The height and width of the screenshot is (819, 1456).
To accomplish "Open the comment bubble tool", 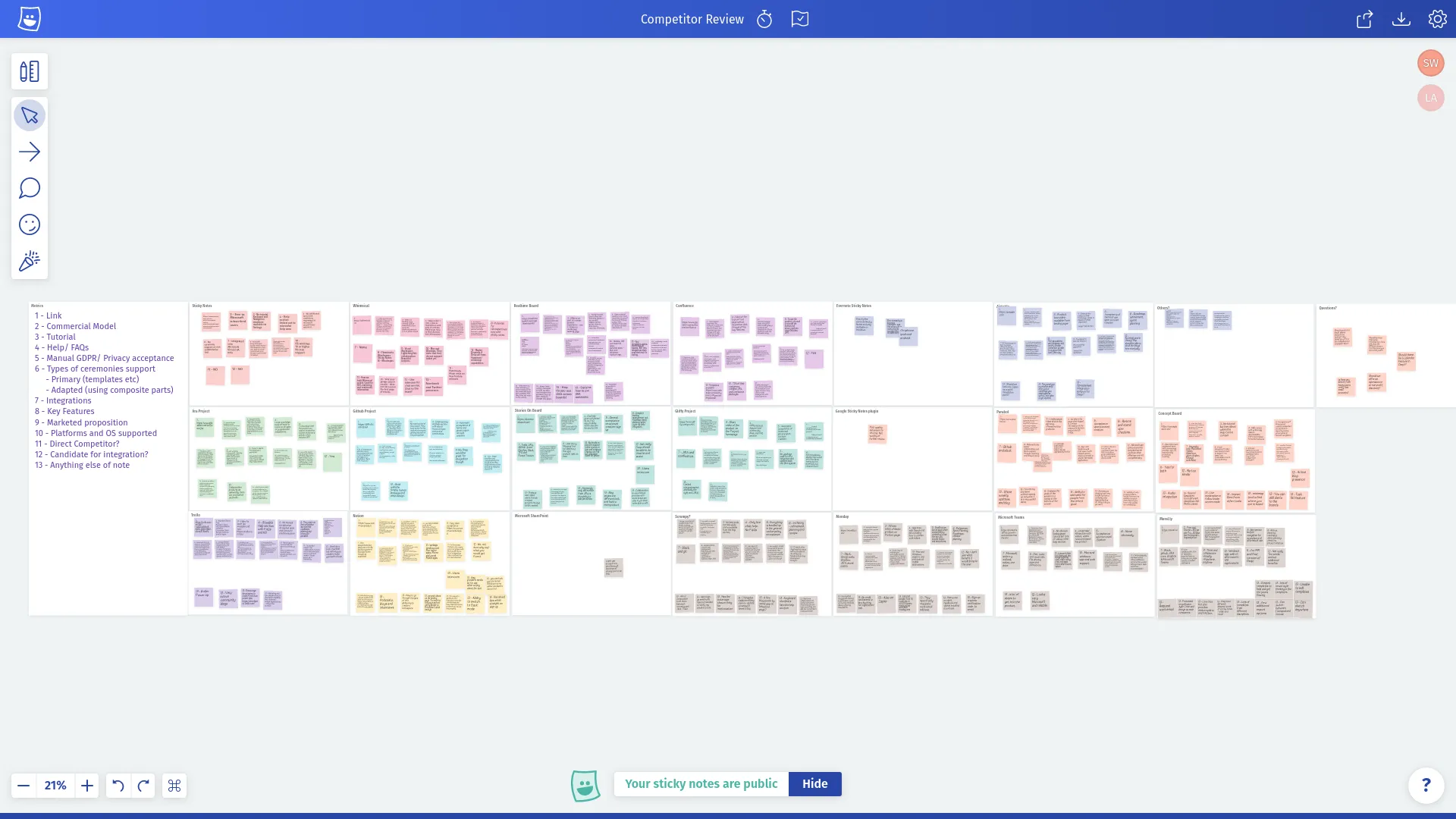I will coord(30,188).
